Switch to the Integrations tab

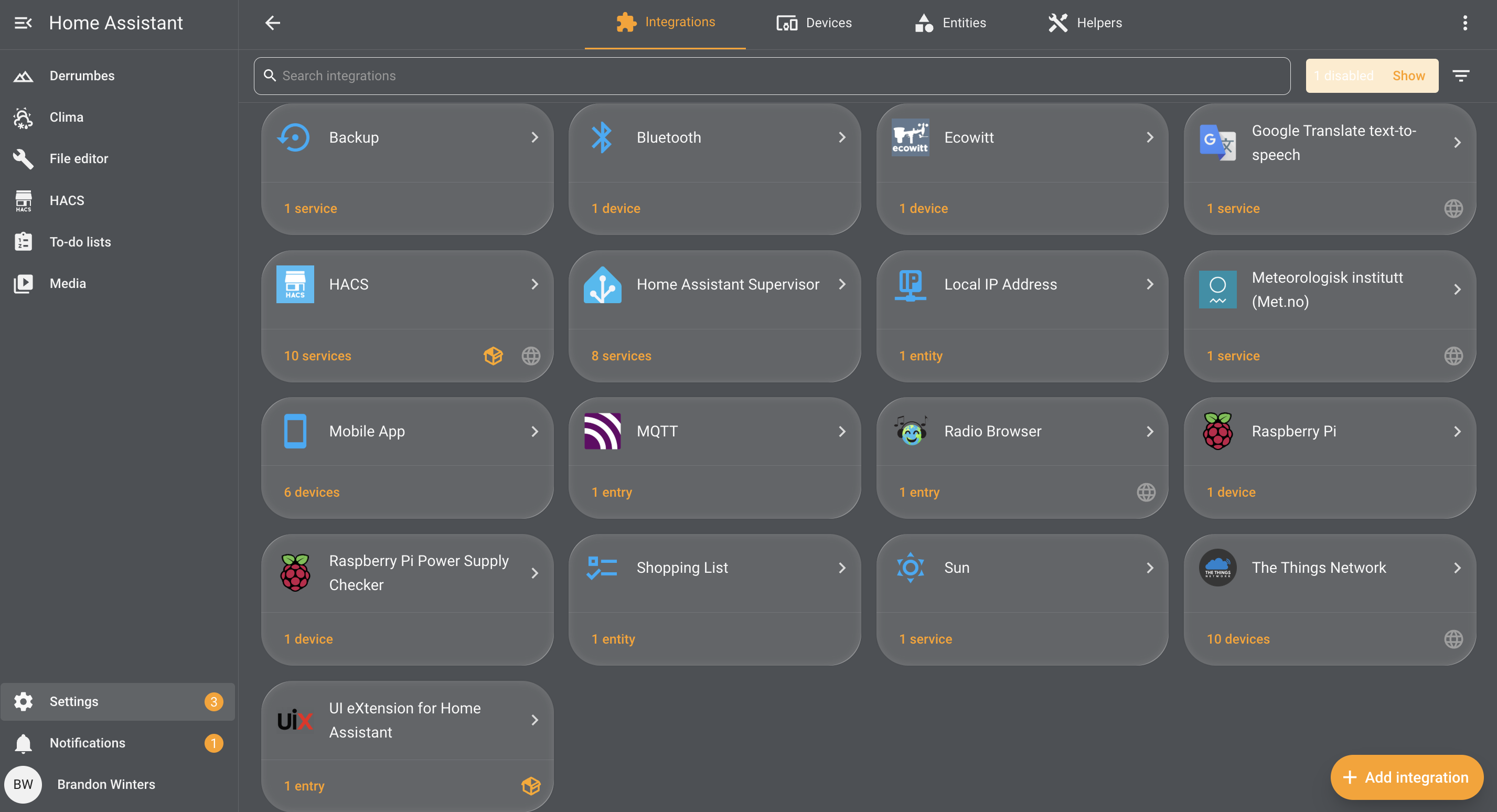click(x=665, y=23)
